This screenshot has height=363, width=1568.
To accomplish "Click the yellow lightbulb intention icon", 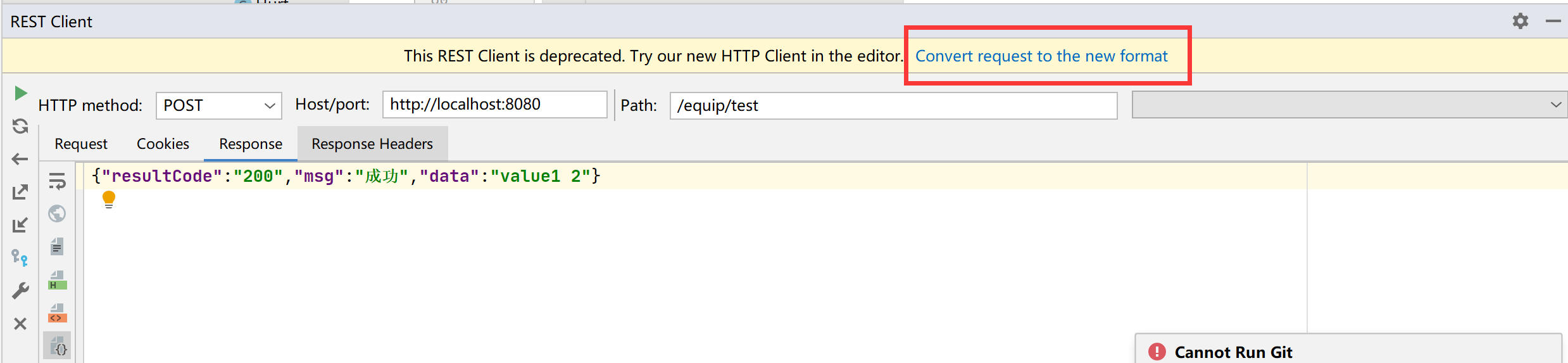I will click(109, 200).
